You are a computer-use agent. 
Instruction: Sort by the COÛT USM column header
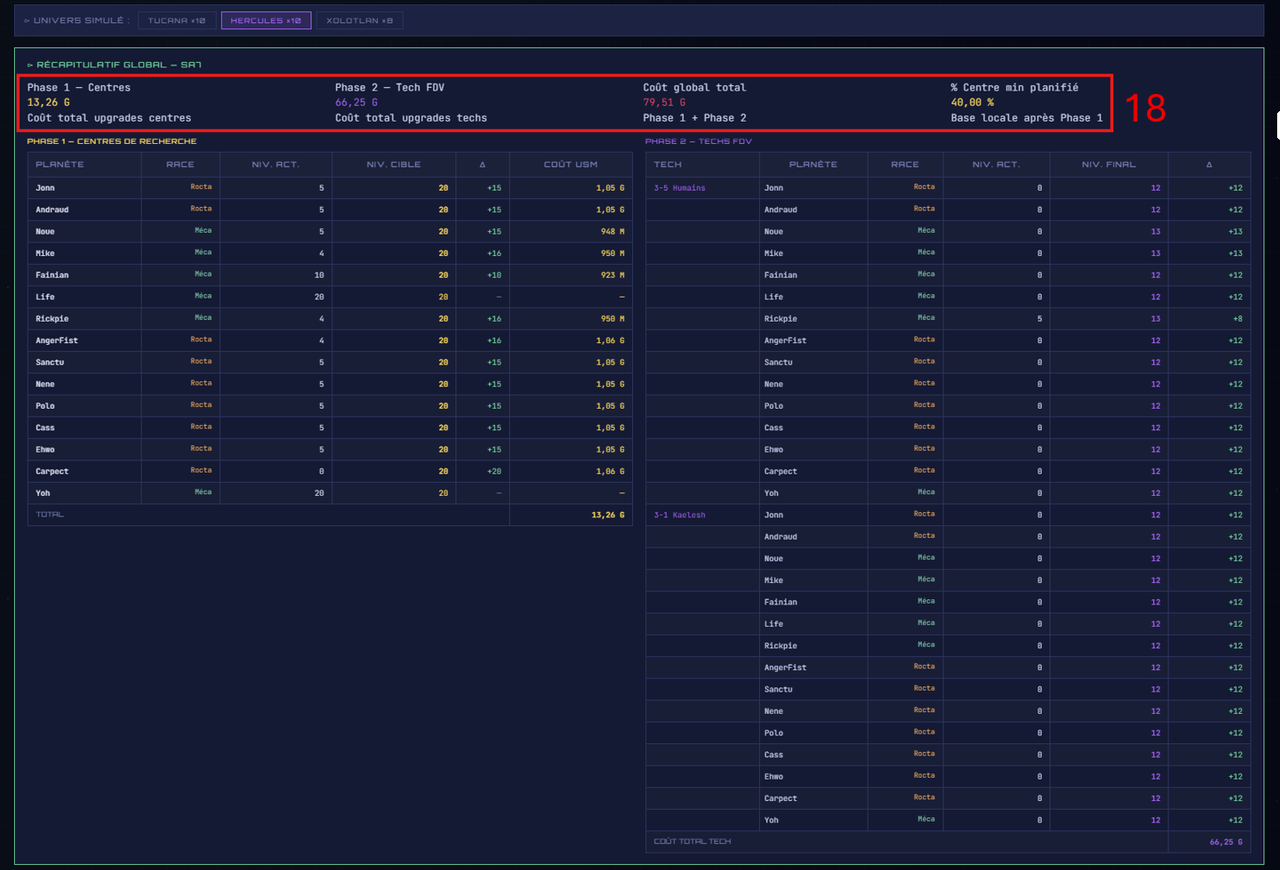pos(571,164)
